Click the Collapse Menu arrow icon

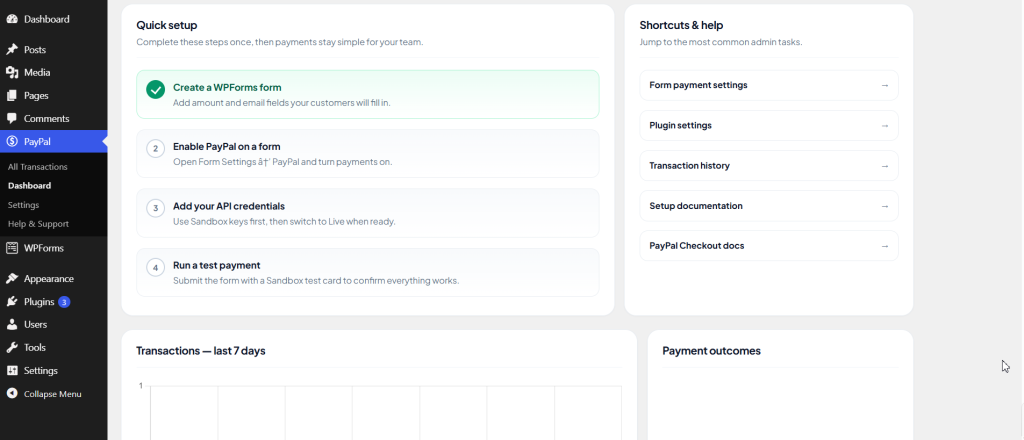coord(12,394)
